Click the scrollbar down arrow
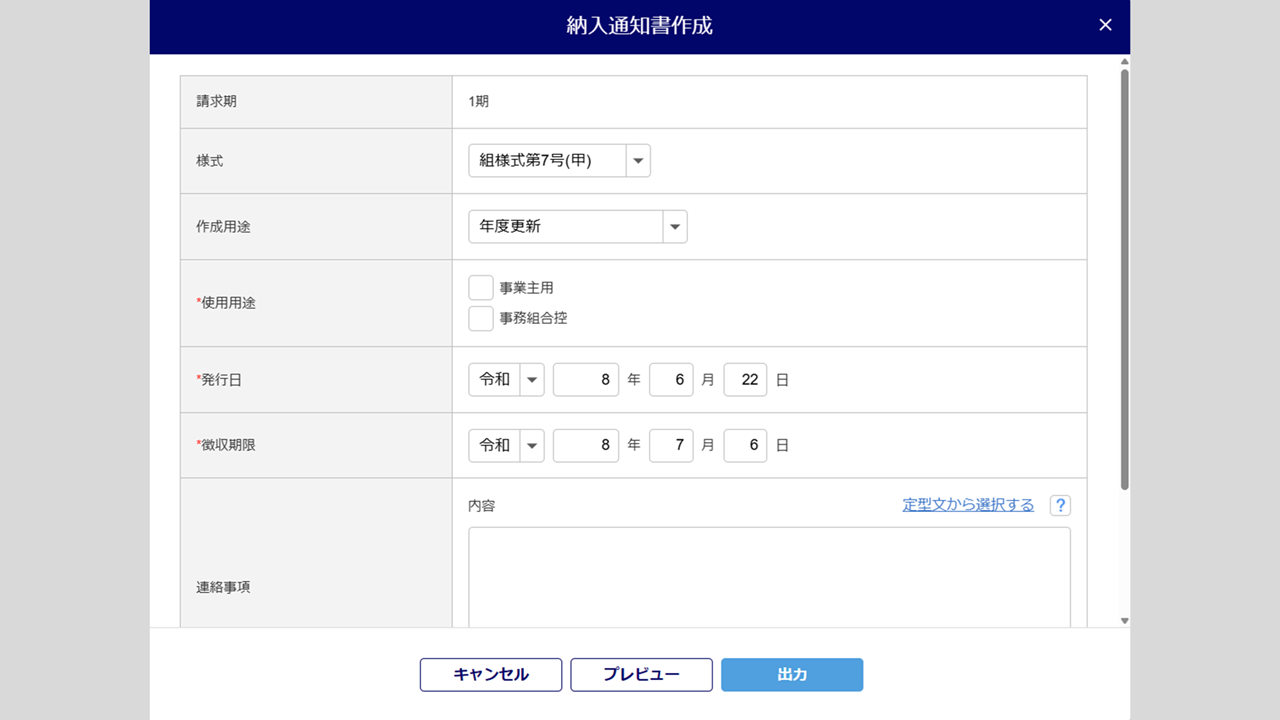Image resolution: width=1280 pixels, height=720 pixels. click(1124, 621)
